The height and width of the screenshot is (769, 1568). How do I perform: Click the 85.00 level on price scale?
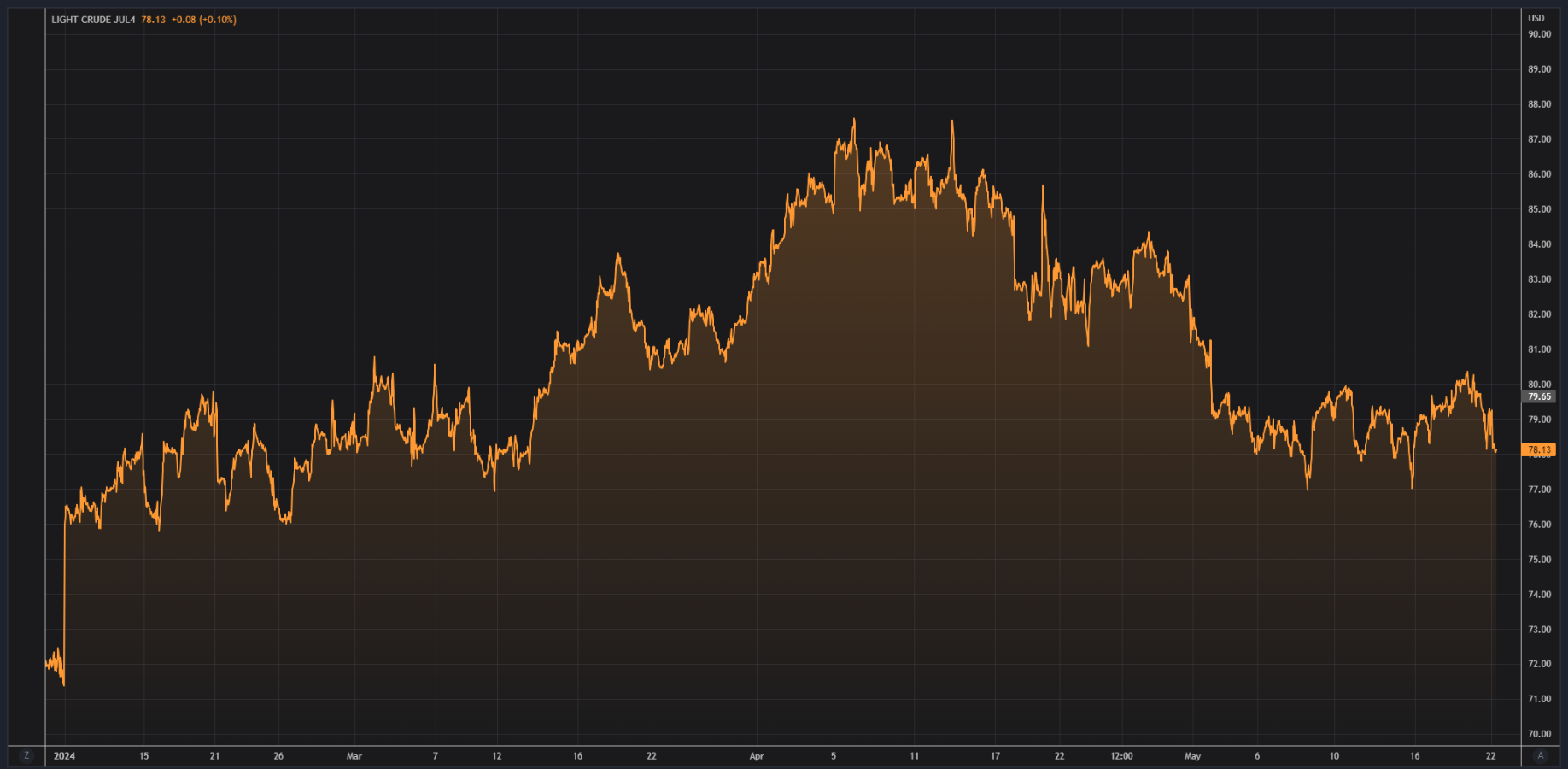pos(1539,209)
